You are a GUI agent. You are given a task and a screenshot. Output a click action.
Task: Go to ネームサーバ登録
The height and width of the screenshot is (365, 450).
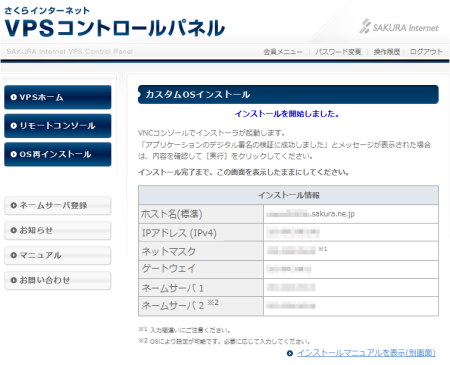[x=57, y=205]
